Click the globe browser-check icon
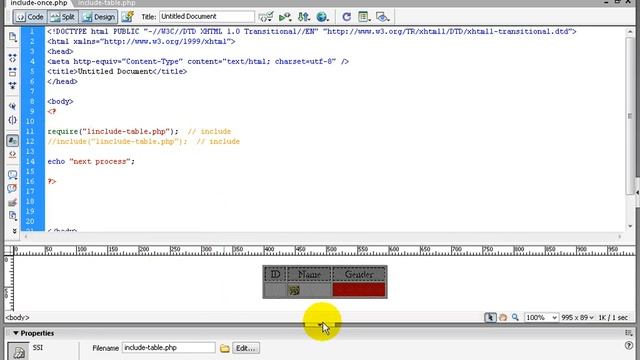Screen dimensions: 640x360 pos(322,17)
